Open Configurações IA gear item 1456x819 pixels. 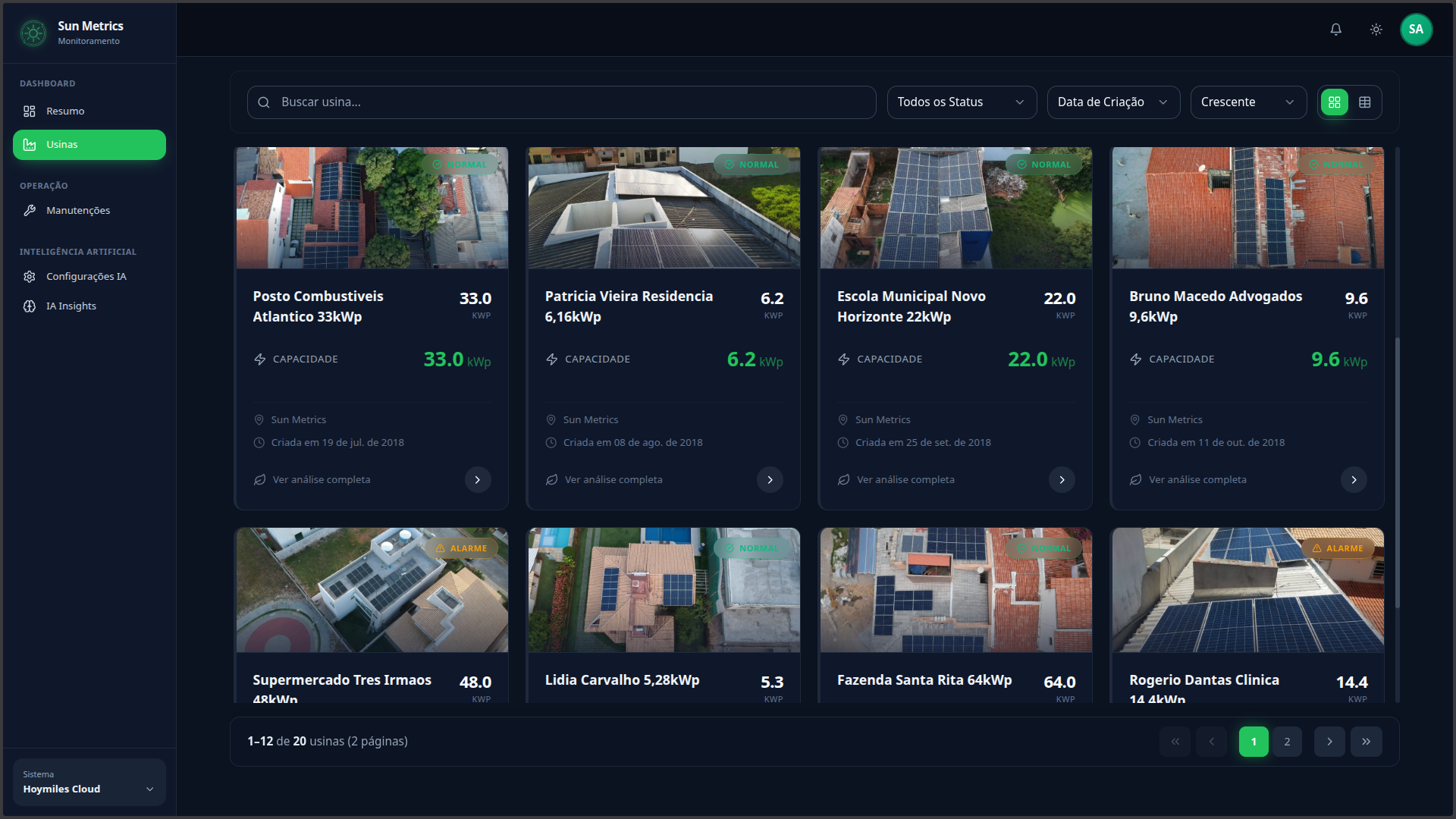86,277
